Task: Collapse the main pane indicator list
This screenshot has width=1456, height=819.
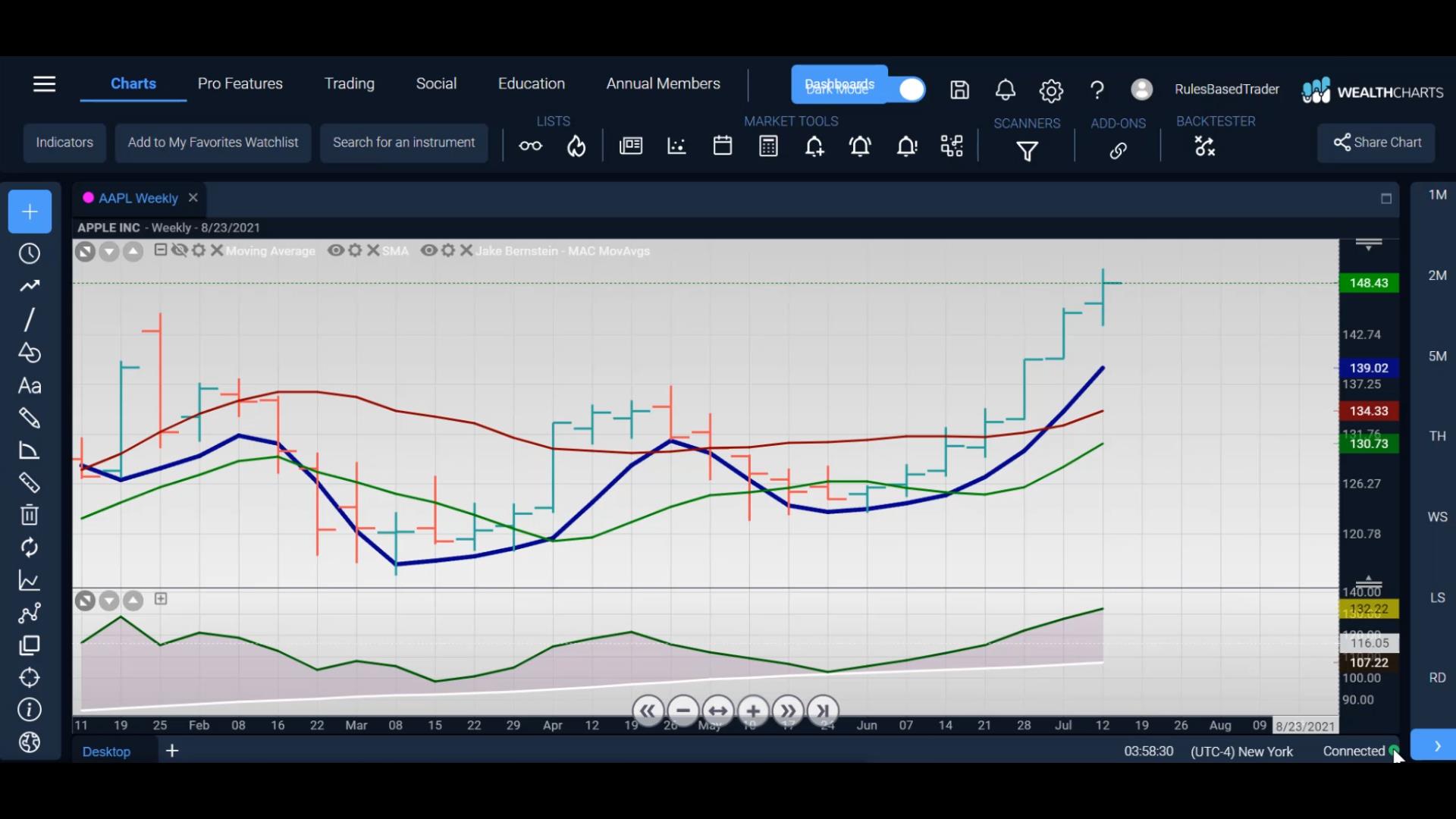Action: click(x=161, y=249)
